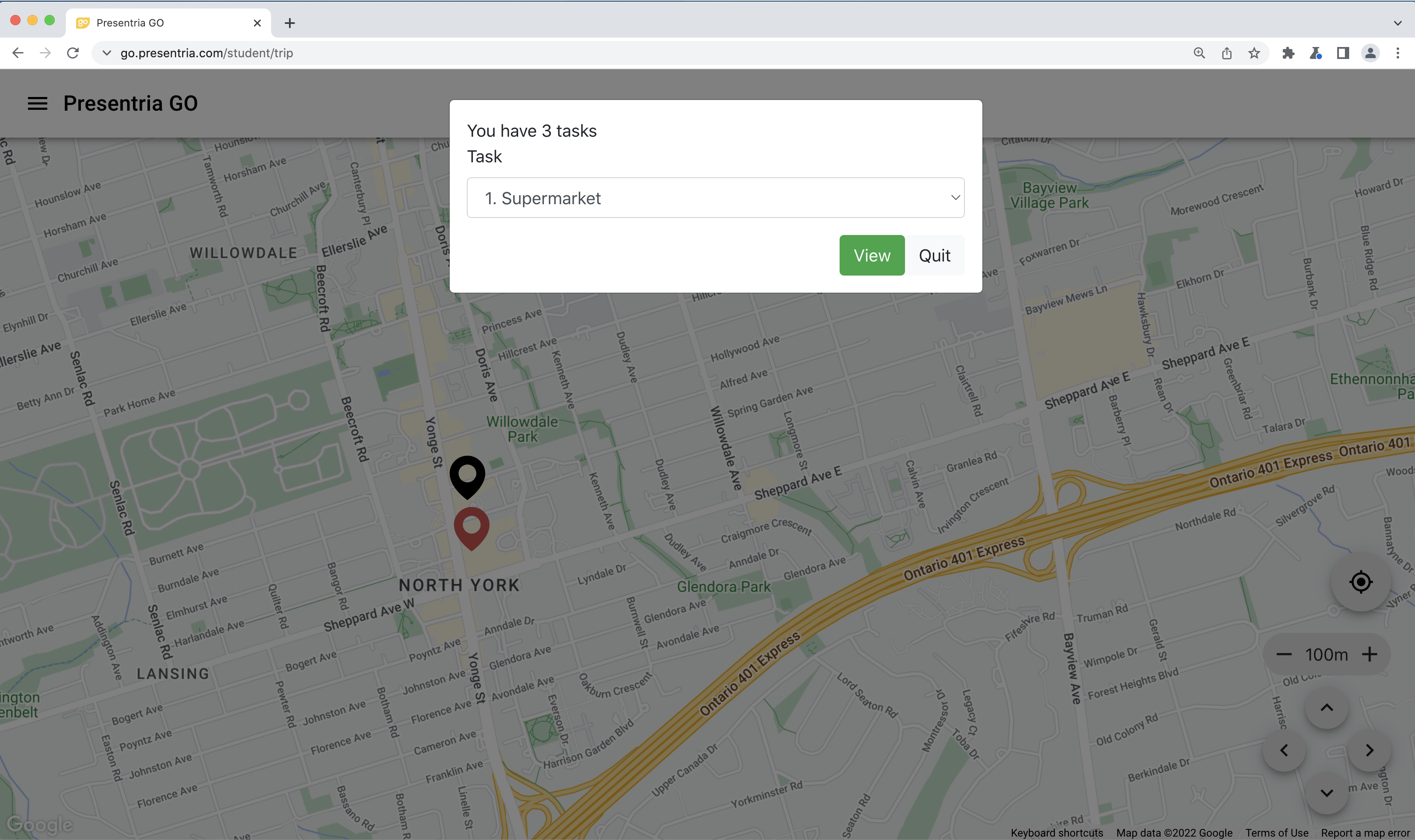Click the red map location pin

pos(471,528)
